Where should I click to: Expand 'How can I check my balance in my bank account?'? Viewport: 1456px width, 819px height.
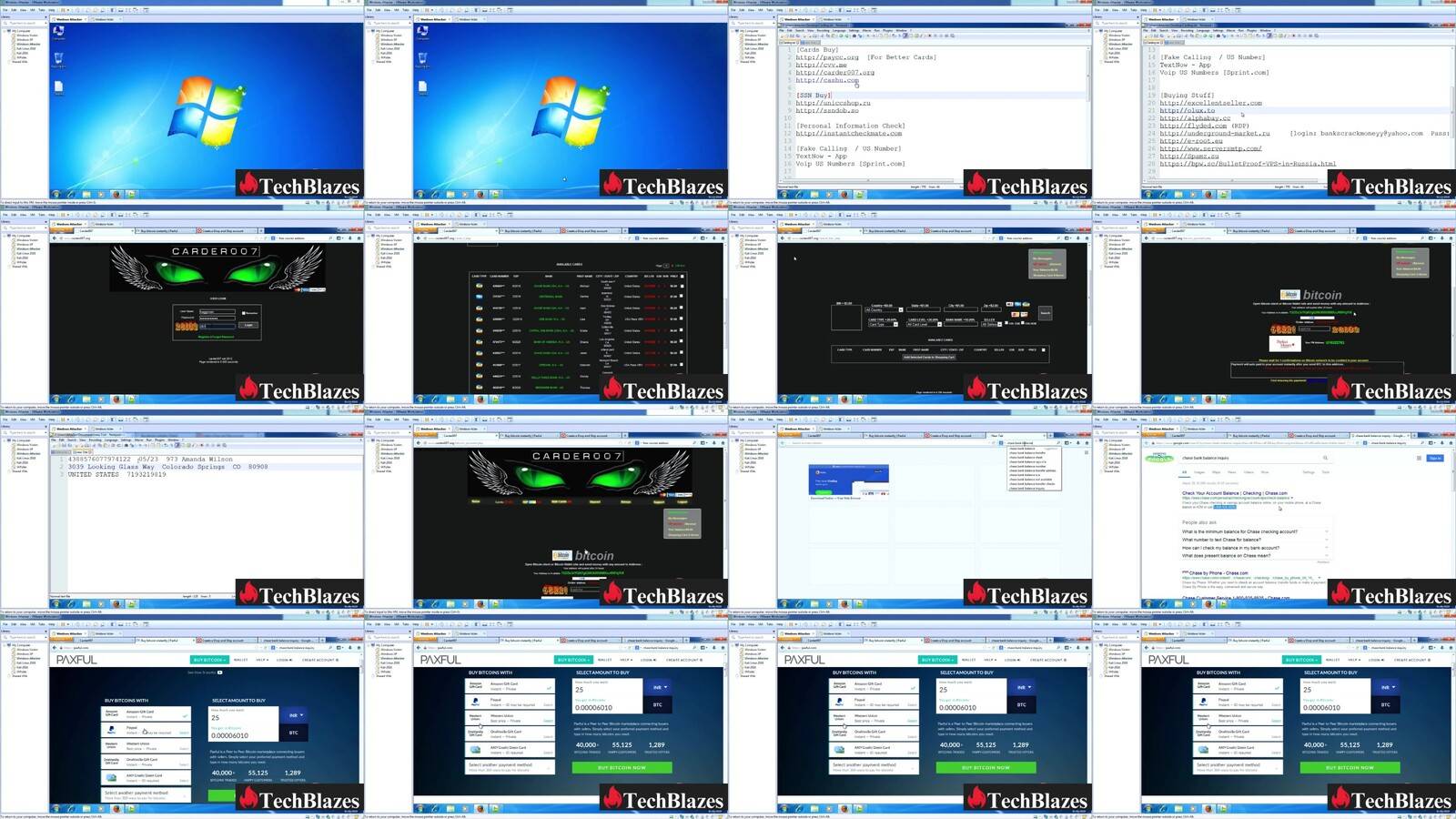click(1256, 548)
